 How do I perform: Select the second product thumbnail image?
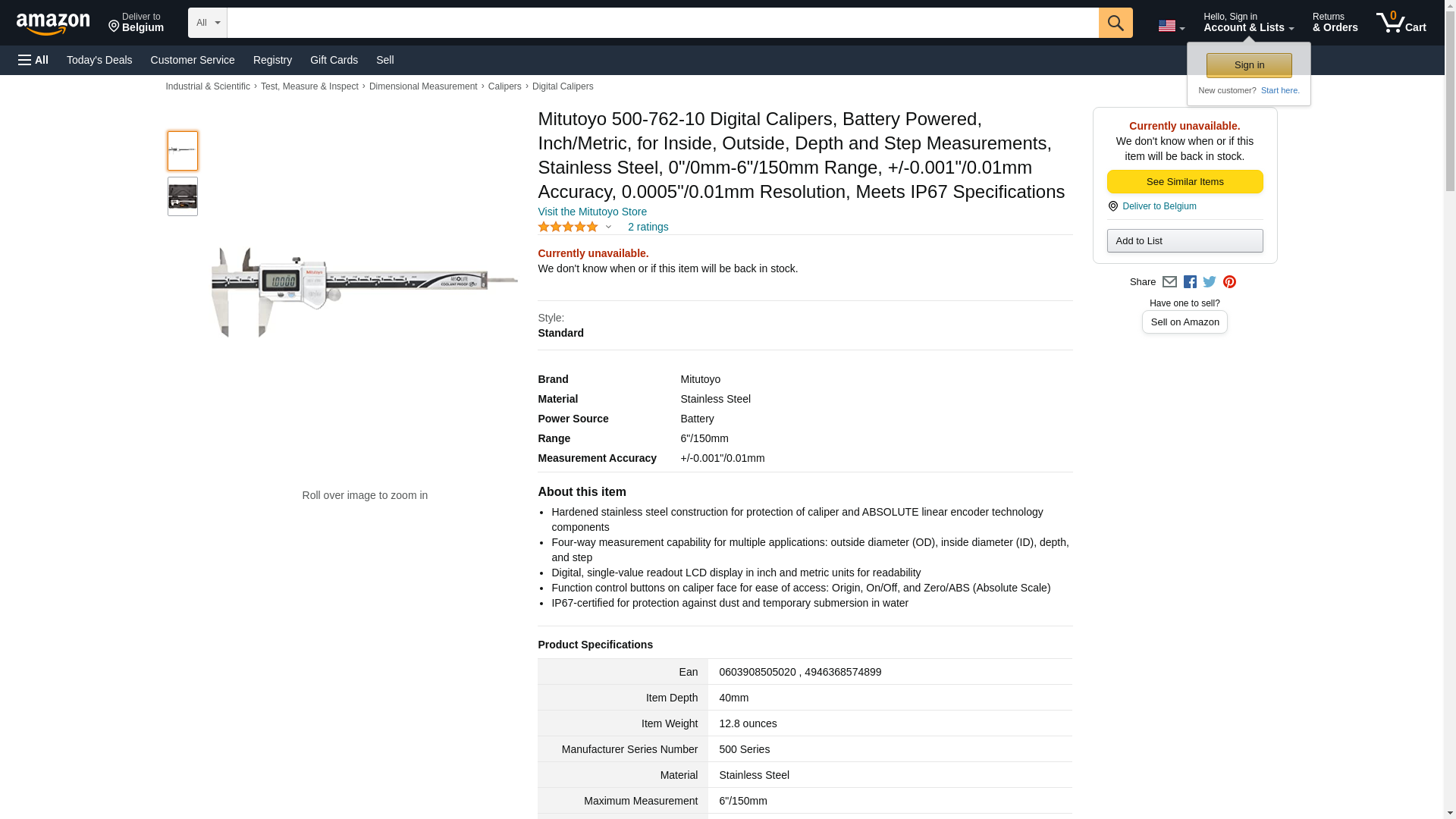[183, 196]
